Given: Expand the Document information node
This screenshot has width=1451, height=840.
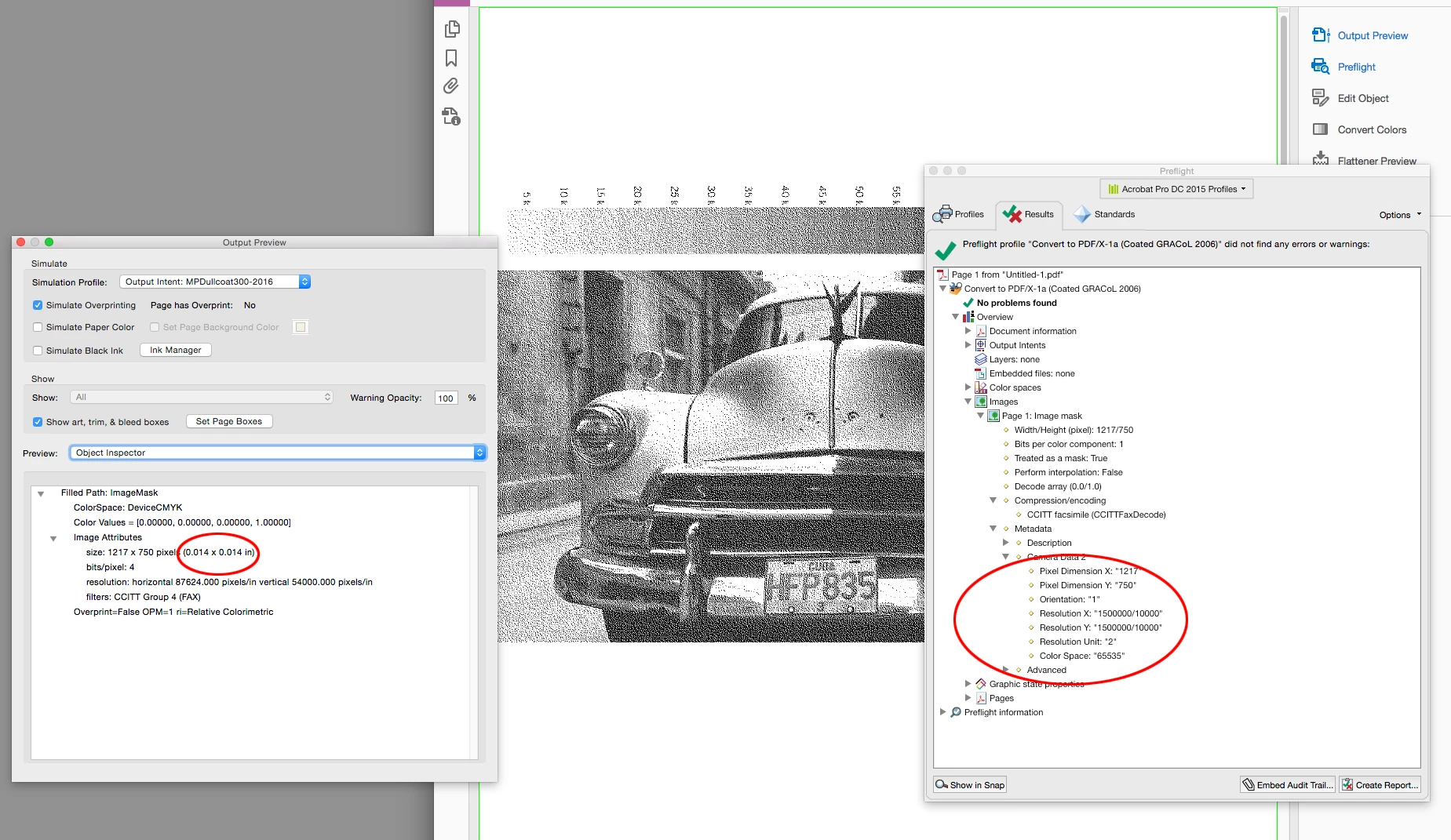Looking at the screenshot, I should coord(968,331).
